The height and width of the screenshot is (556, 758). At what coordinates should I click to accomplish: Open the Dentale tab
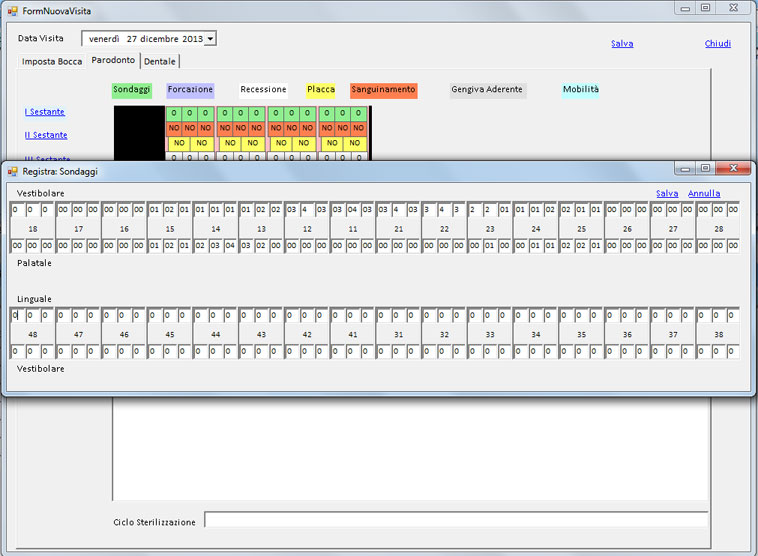point(160,61)
